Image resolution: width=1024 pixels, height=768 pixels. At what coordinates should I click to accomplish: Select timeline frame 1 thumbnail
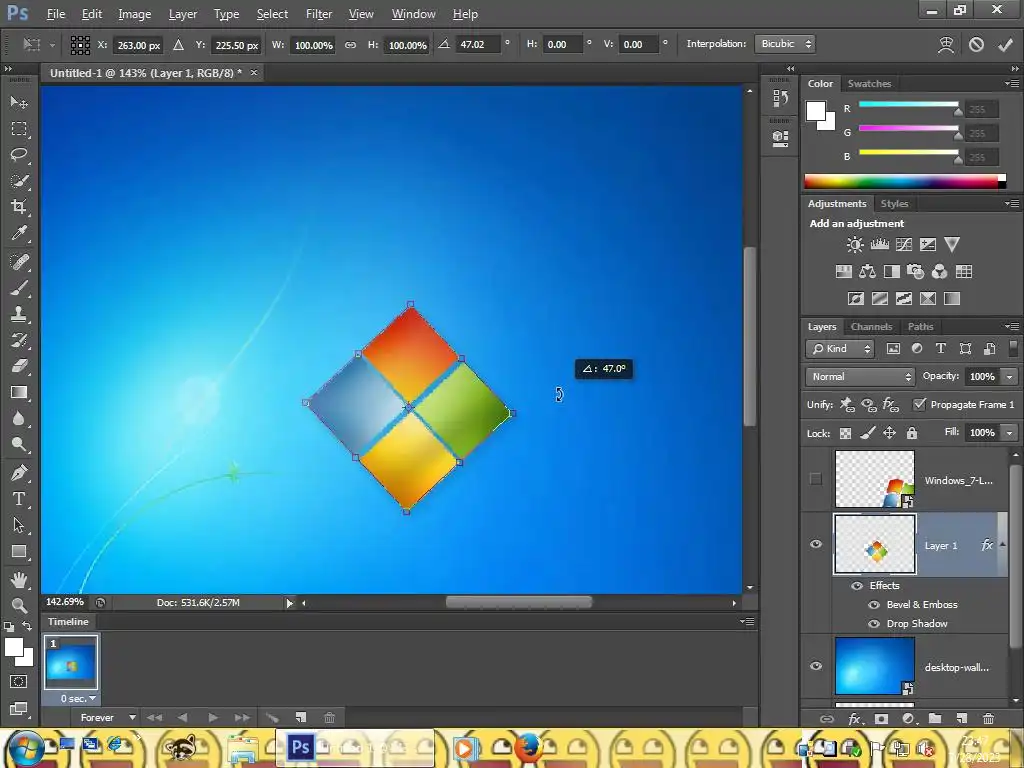[x=71, y=663]
